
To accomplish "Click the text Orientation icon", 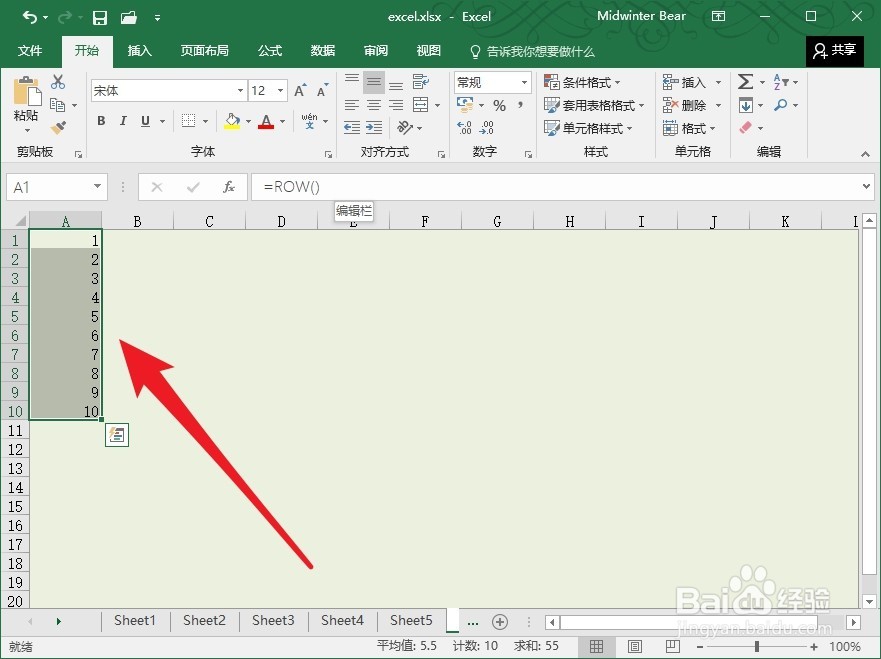I will click(405, 128).
